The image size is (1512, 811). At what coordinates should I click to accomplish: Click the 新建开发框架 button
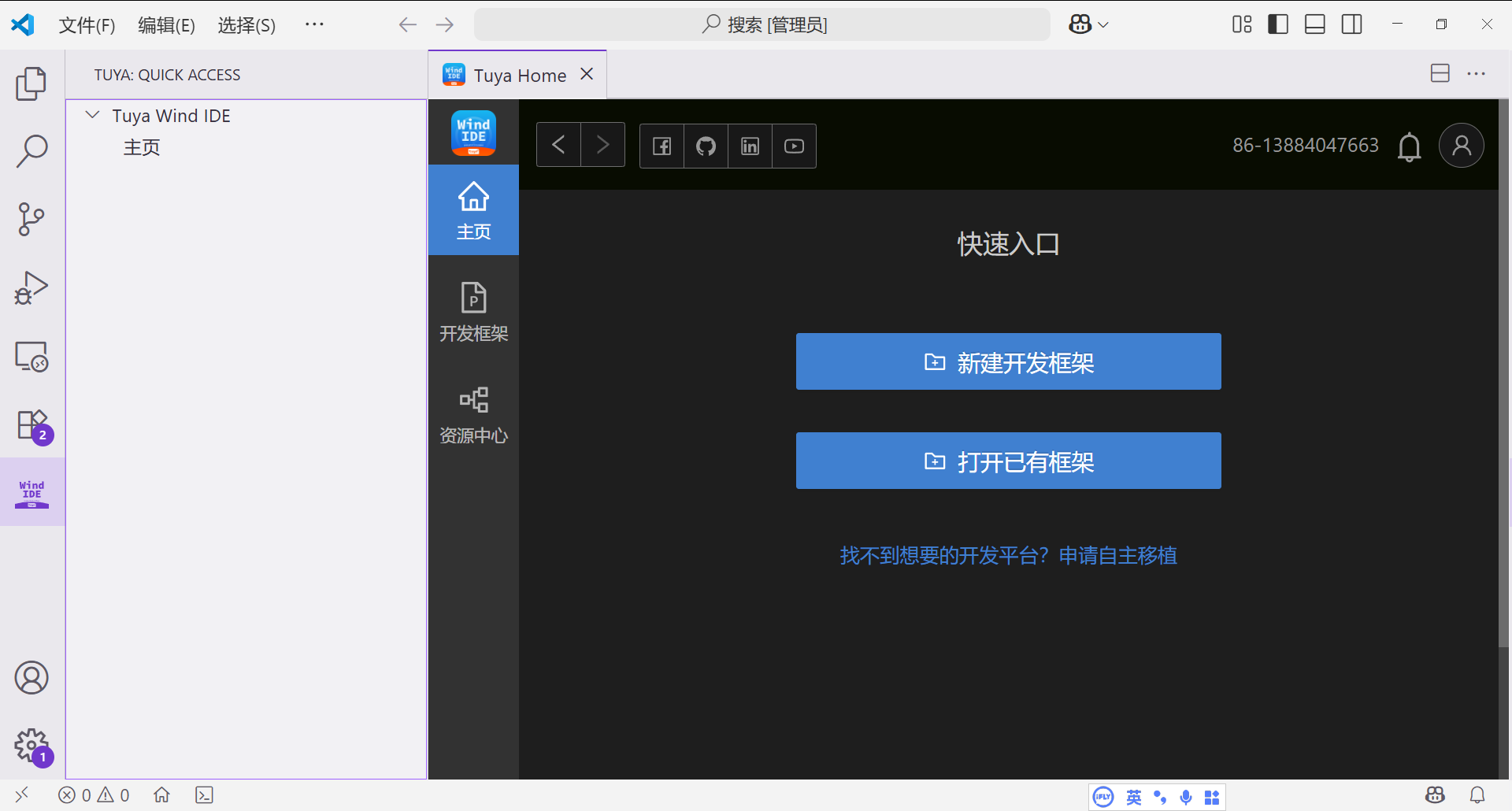(x=1008, y=361)
